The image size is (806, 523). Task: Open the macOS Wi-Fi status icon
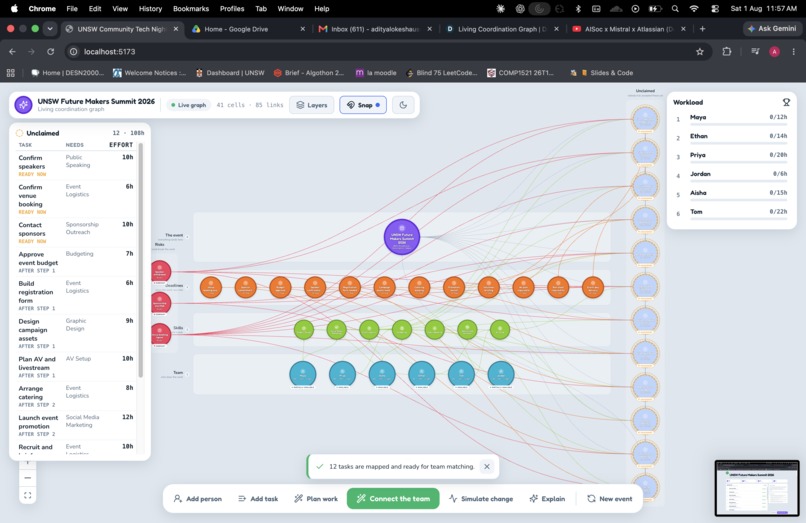(x=694, y=9)
